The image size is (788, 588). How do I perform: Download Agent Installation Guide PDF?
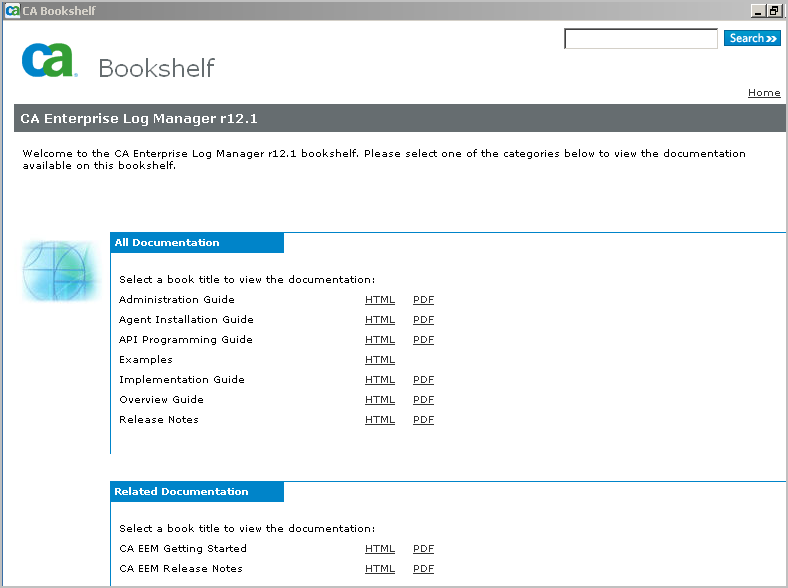click(x=423, y=320)
